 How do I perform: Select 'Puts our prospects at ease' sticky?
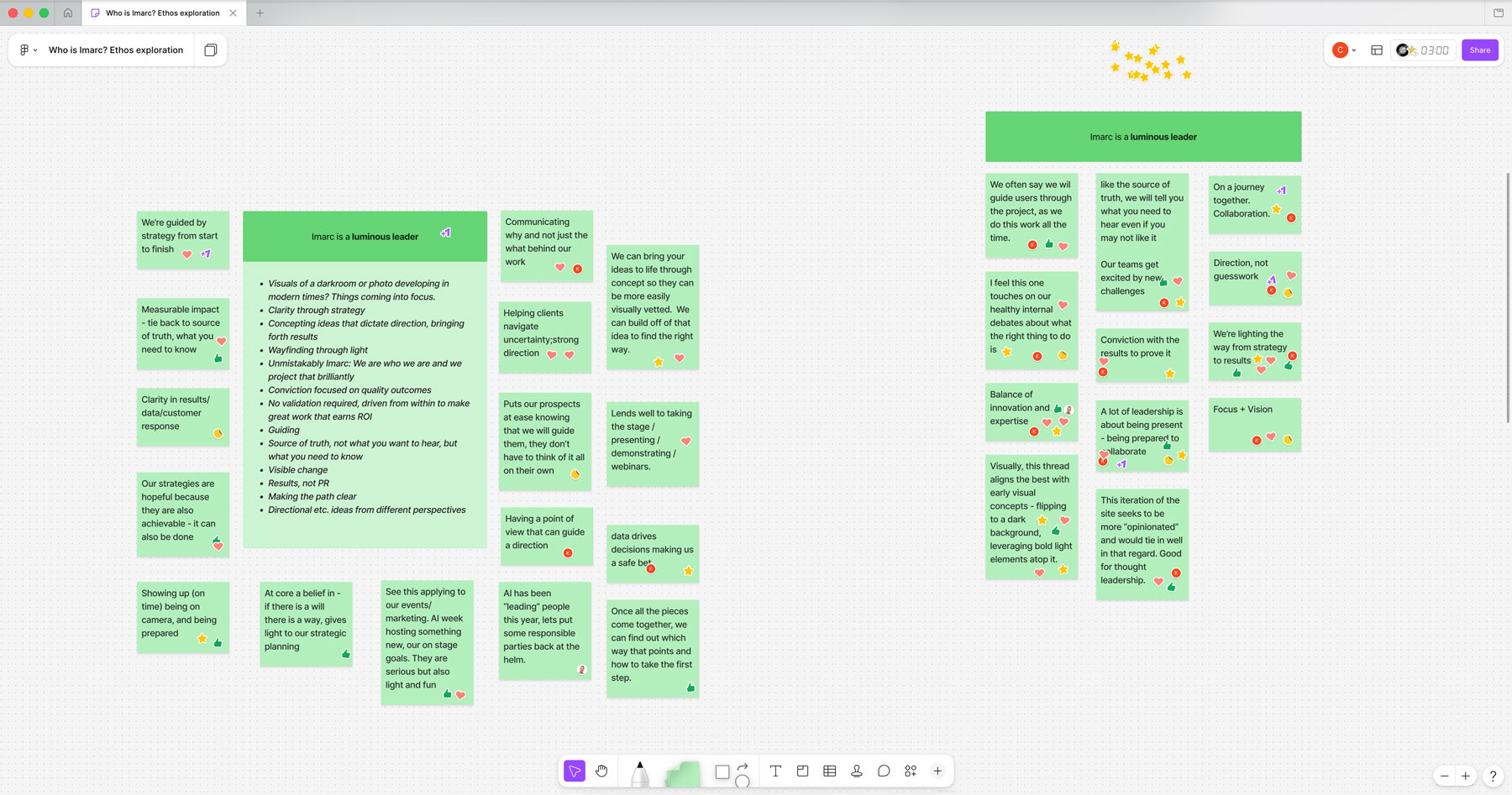pos(545,441)
